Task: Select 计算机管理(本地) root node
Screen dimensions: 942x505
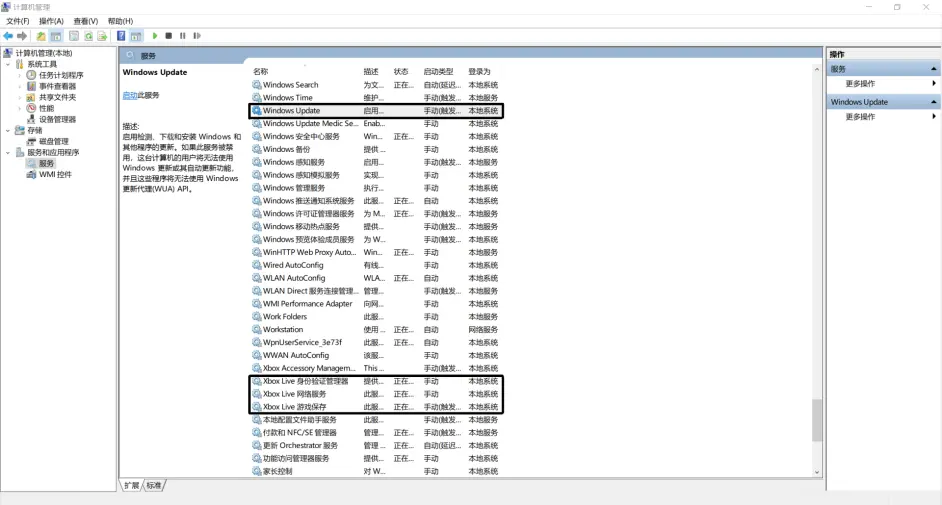Action: tap(44, 53)
